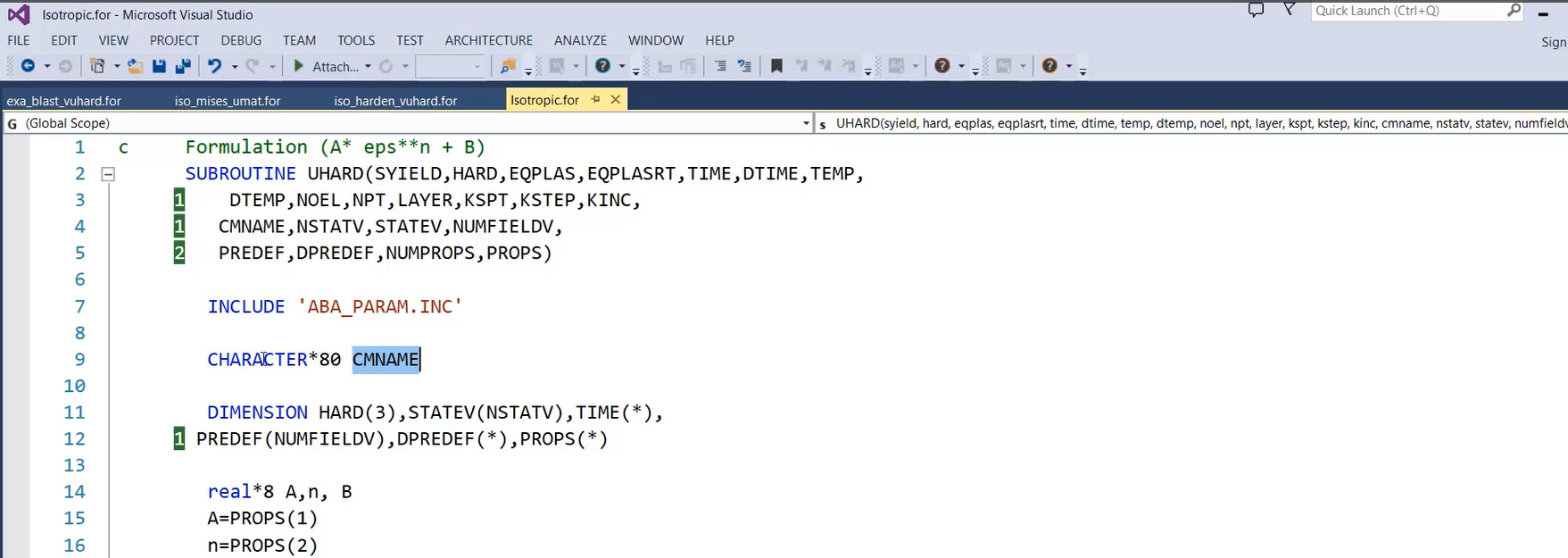Click the second help question mark icon
The image size is (1568, 558).
(x=942, y=66)
